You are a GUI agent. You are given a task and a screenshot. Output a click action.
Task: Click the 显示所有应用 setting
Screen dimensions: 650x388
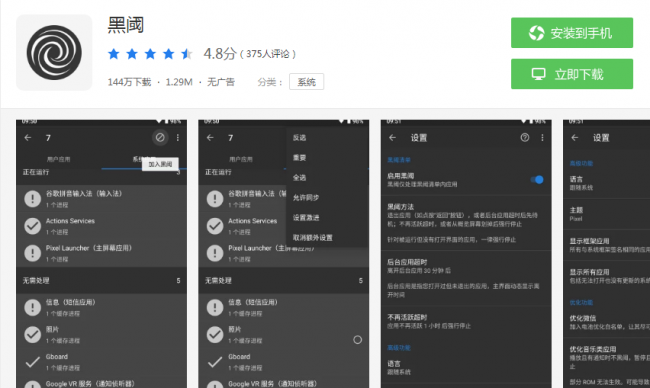tap(607, 276)
